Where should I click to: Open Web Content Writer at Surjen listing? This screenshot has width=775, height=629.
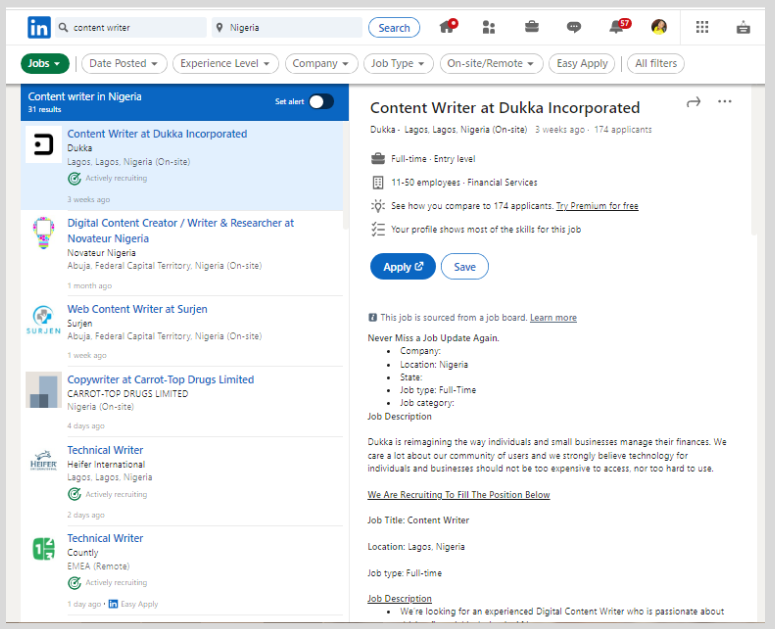tap(137, 309)
